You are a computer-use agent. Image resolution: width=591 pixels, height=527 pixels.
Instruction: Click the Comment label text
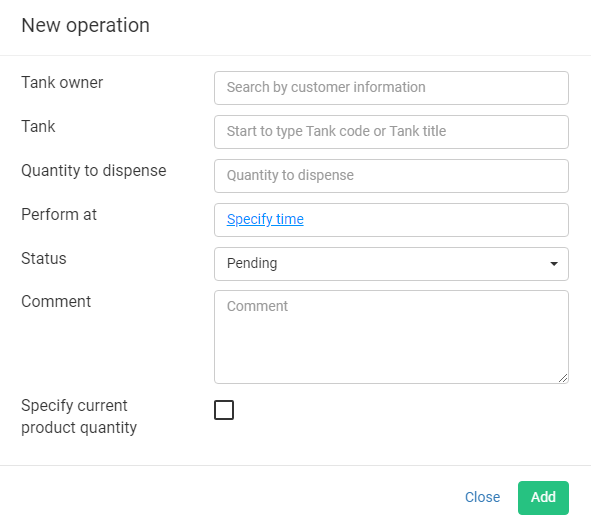[56, 302]
